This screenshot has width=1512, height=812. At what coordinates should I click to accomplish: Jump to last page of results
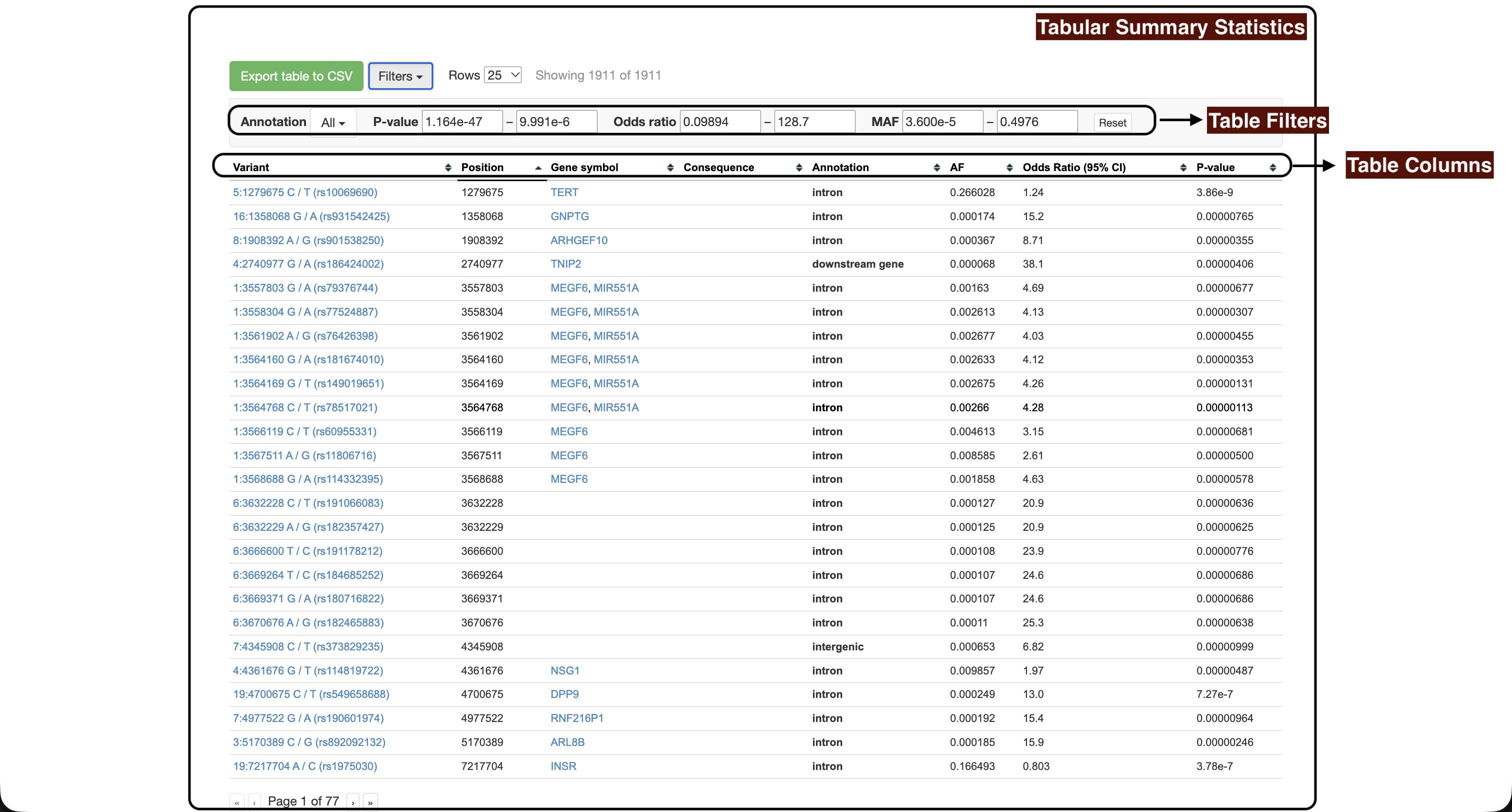tap(370, 801)
